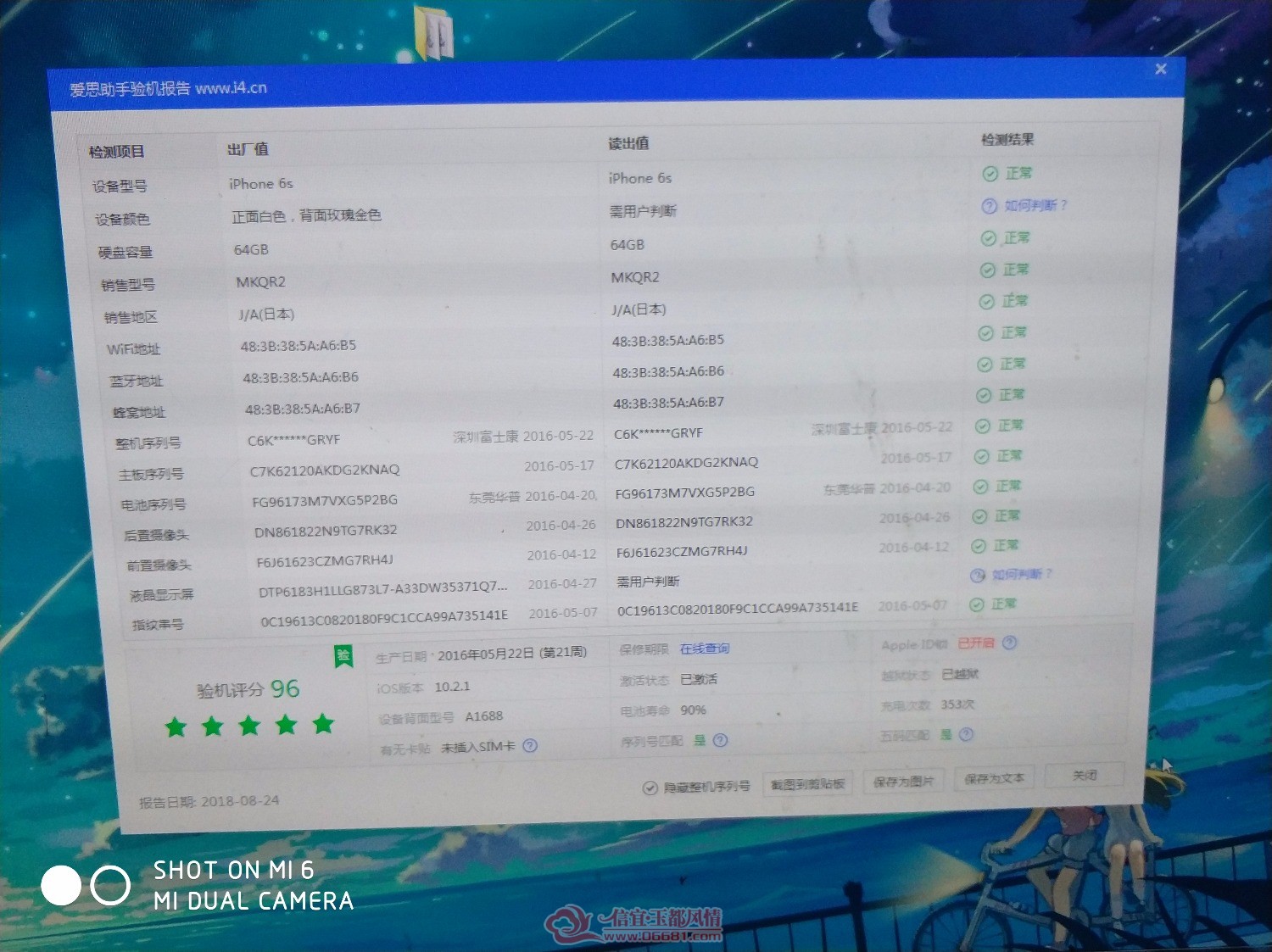The image size is (1272, 952).
Task: Open the folder icon on the desktop
Action: pos(436,32)
